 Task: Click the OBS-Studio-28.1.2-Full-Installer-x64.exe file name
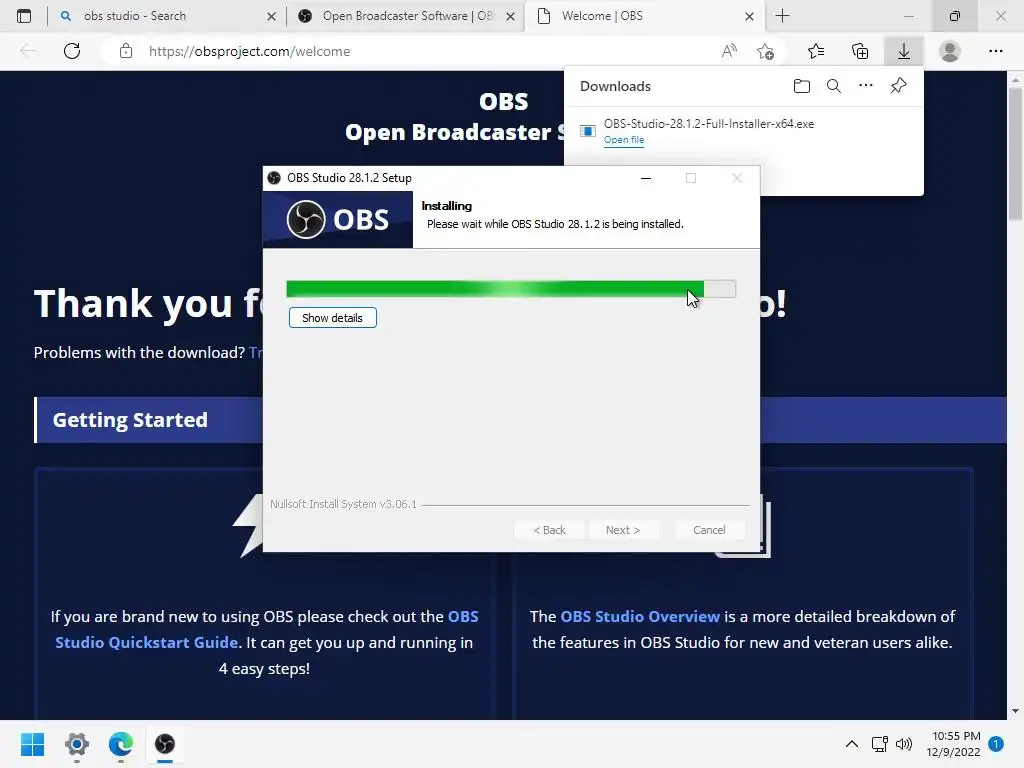[709, 123]
